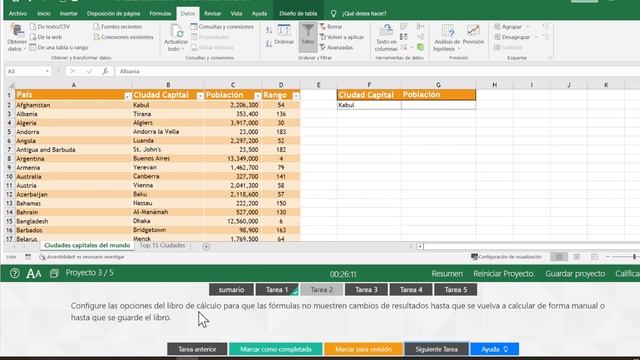The image size is (640, 360).
Task: Open the Rango column filter dropdown
Action: click(296, 96)
